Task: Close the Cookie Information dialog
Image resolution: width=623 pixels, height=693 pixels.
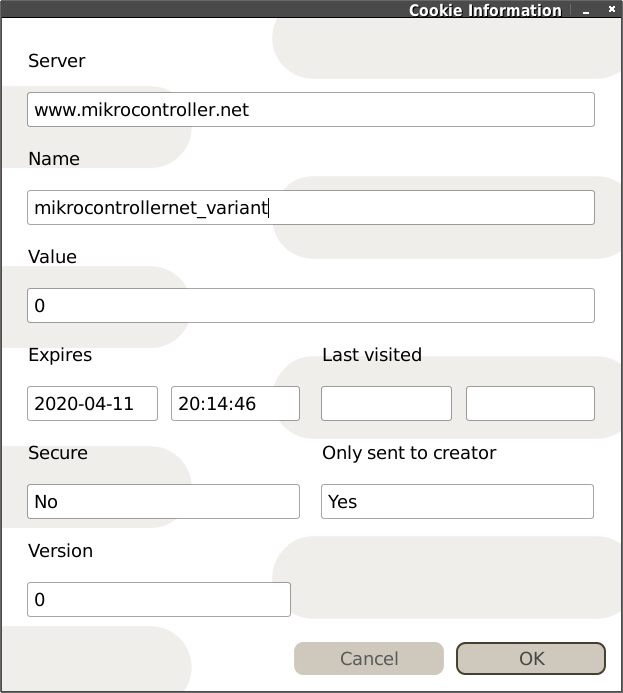Action: pyautogui.click(x=612, y=9)
